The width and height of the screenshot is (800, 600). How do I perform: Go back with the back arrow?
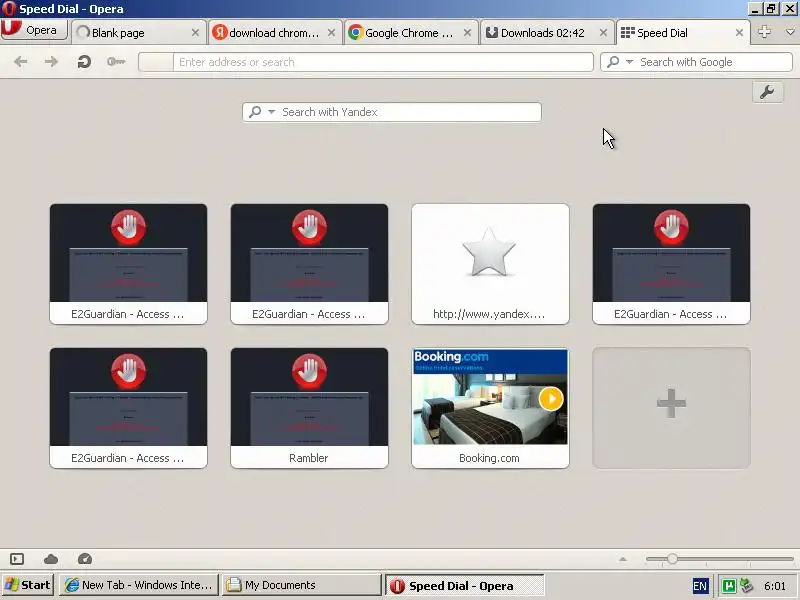tap(20, 62)
